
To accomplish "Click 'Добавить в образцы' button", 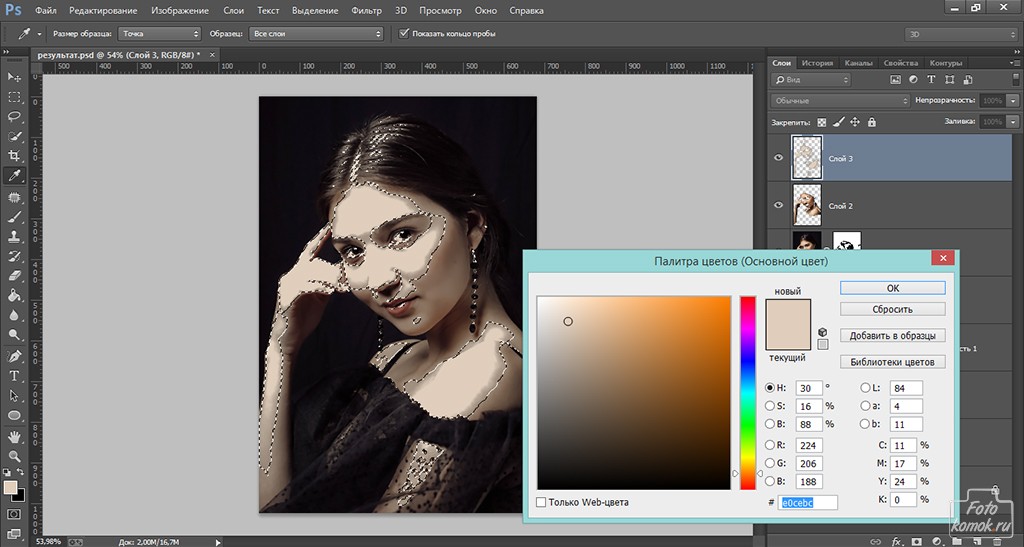I will coord(893,336).
